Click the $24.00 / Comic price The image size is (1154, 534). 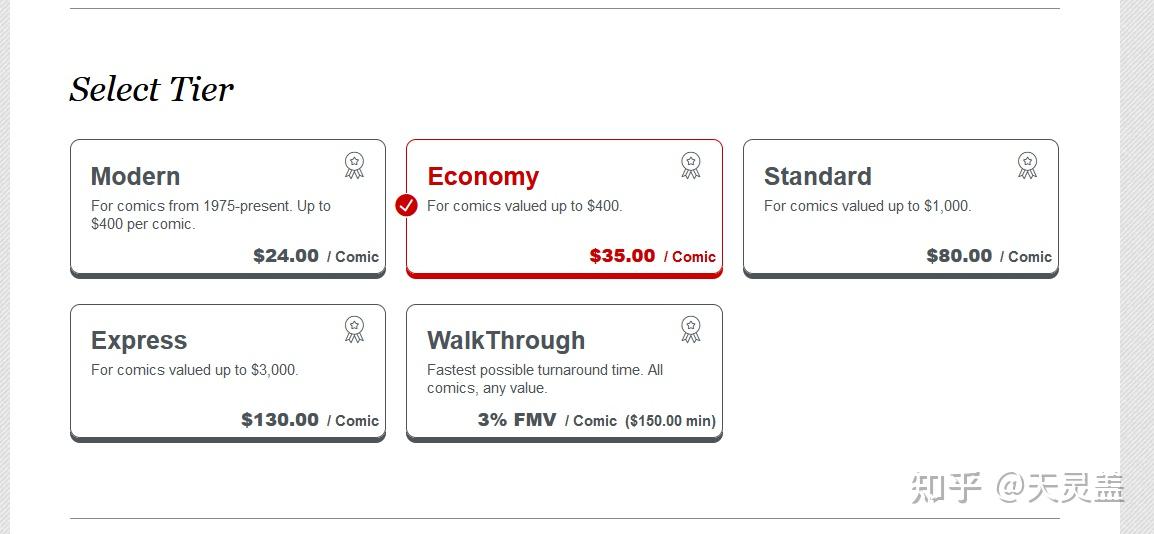316,256
